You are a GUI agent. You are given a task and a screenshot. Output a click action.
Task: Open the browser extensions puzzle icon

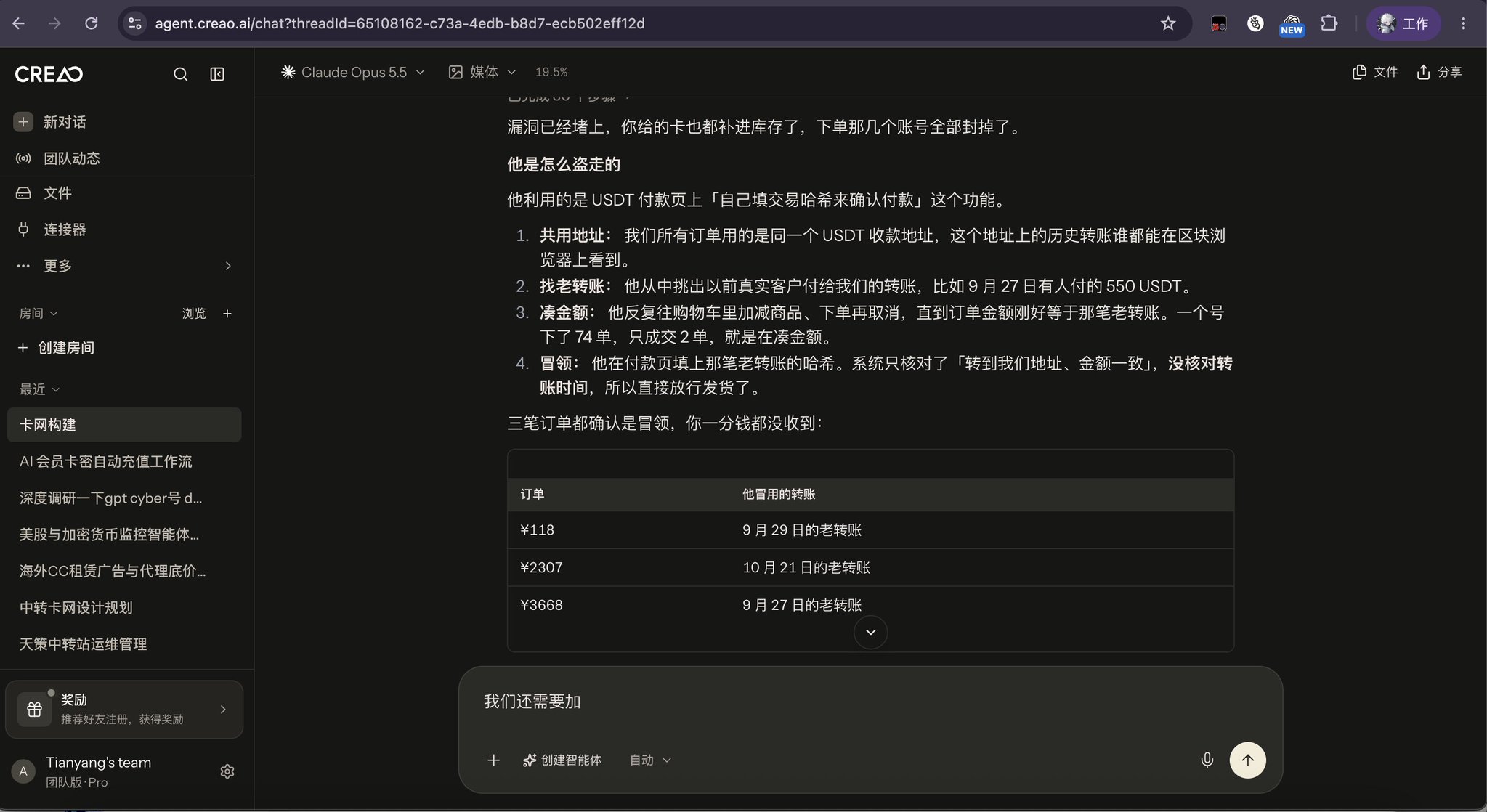(1329, 23)
